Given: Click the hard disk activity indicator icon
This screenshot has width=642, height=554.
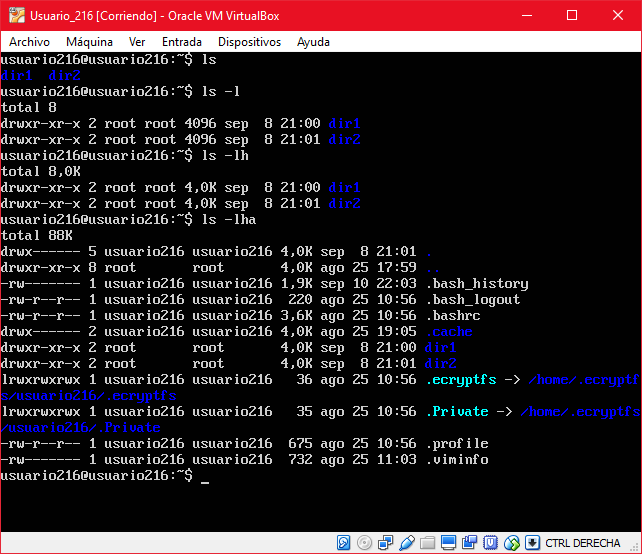Looking at the screenshot, I should point(344,543).
